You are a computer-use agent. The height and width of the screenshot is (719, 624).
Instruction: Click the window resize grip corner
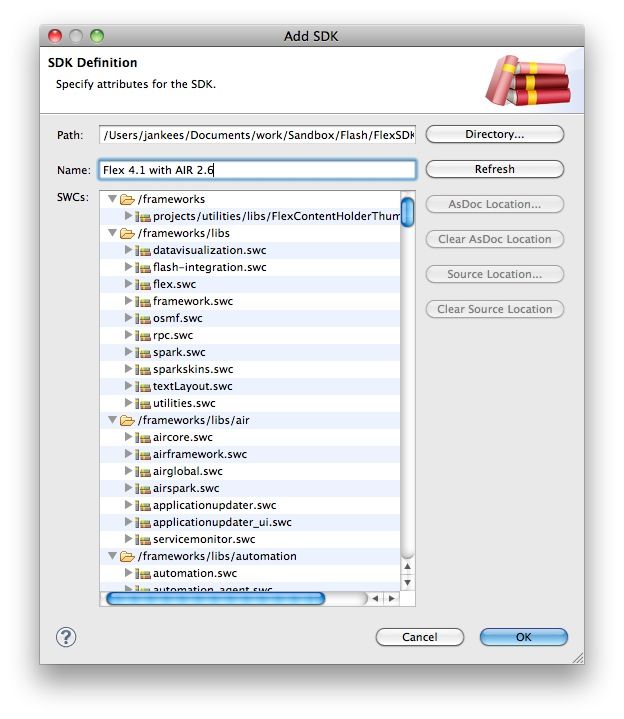578,658
